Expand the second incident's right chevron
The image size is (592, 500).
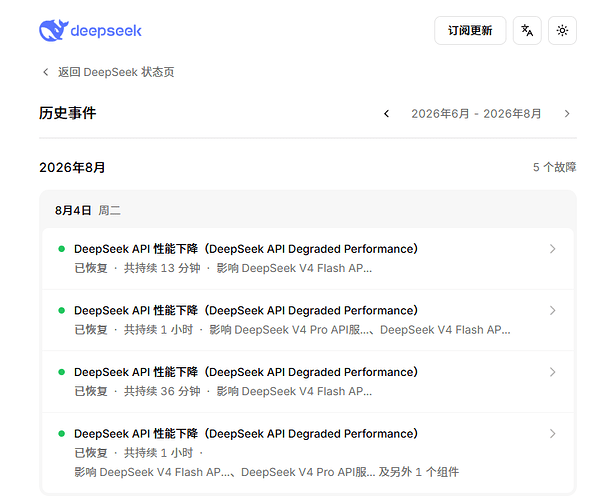tap(552, 310)
